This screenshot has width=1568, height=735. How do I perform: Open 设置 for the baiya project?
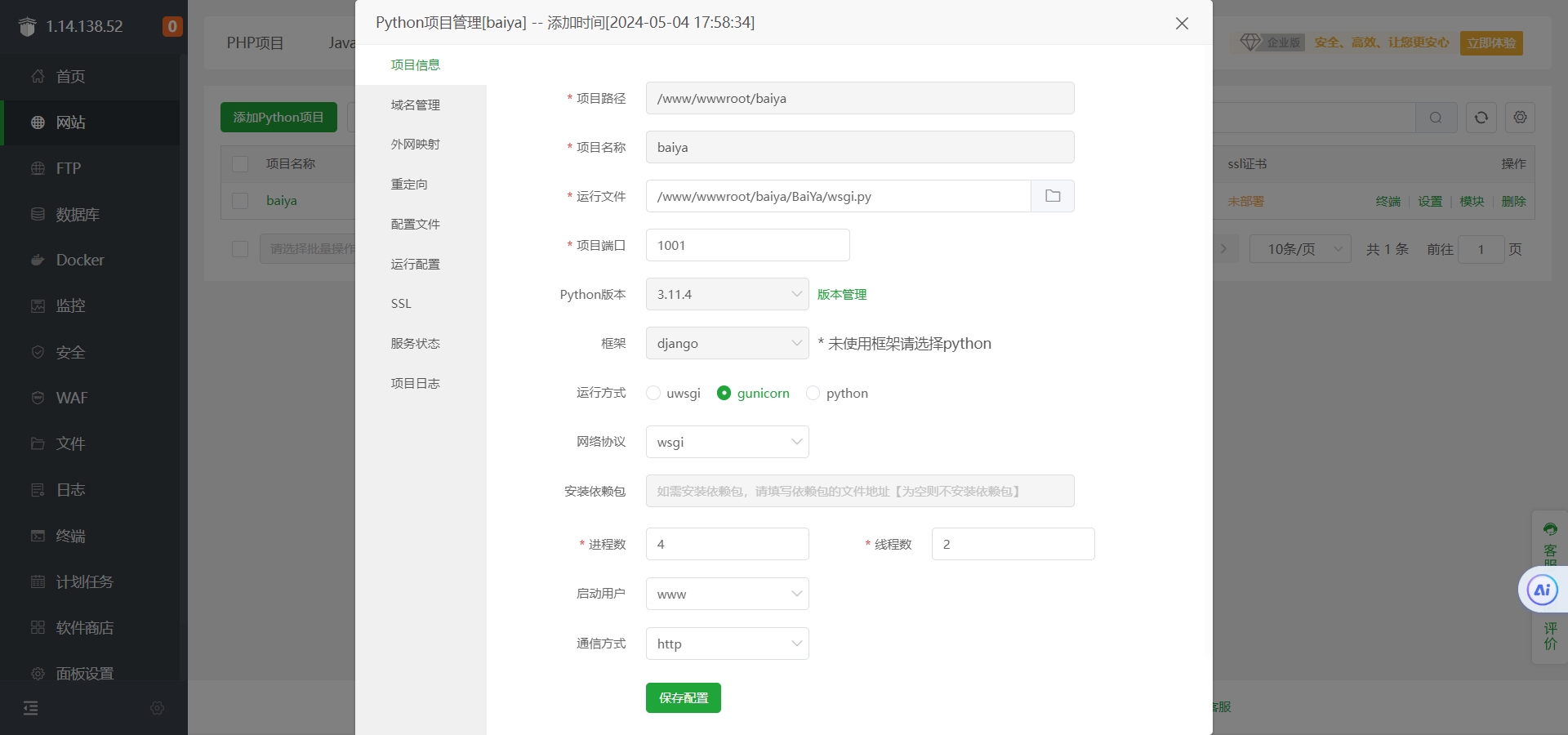1430,201
